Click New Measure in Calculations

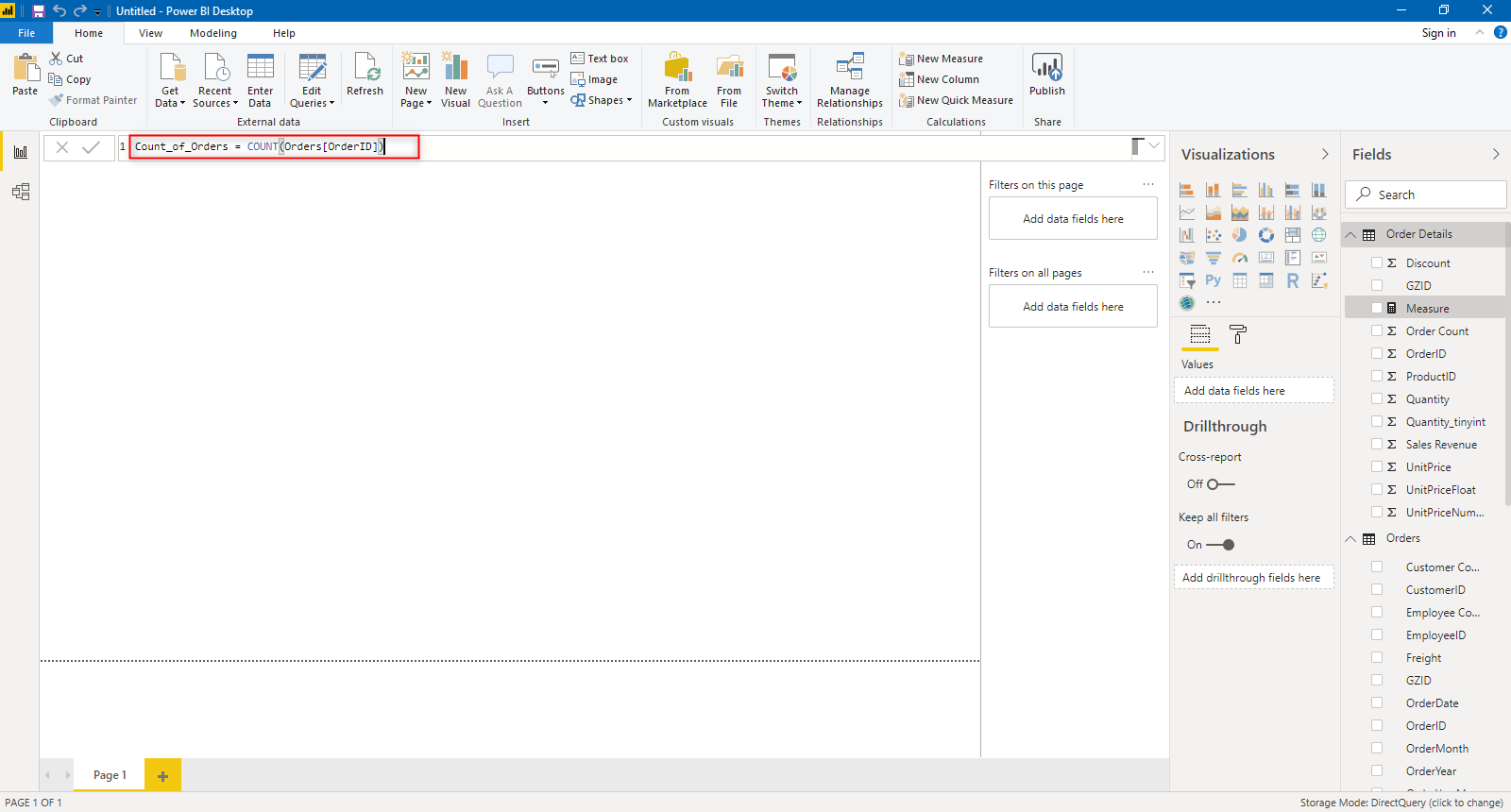point(942,59)
